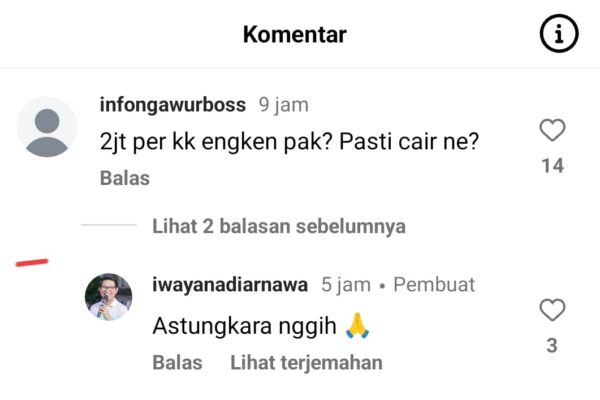The width and height of the screenshot is (600, 400).
Task: Click the 5 jam timestamp
Action: coord(346,284)
